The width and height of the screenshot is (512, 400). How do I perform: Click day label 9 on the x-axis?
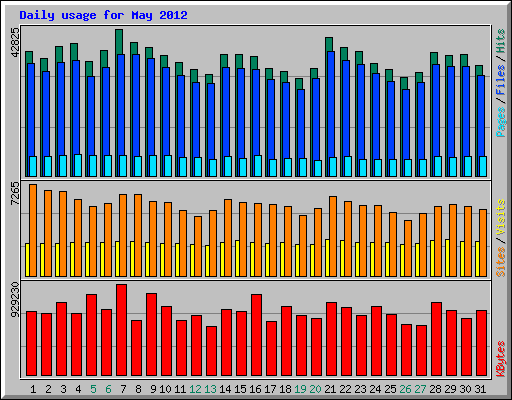click(153, 389)
